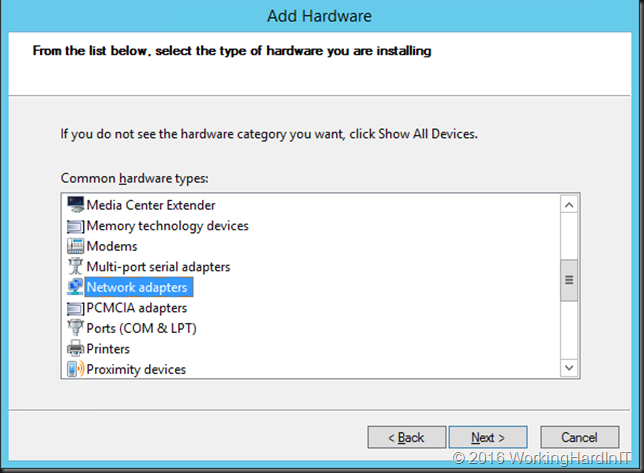Click the Multi-port serial adapters icon
Viewport: 644px width, 473px height.
coord(76,266)
